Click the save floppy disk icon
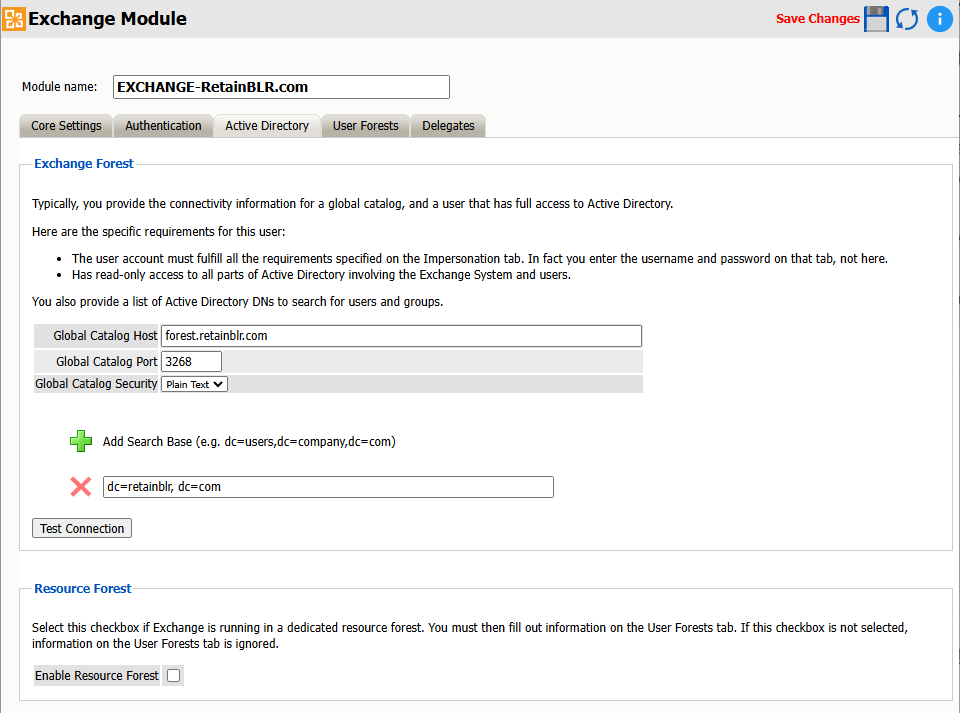This screenshot has height=713, width=960. point(877,19)
